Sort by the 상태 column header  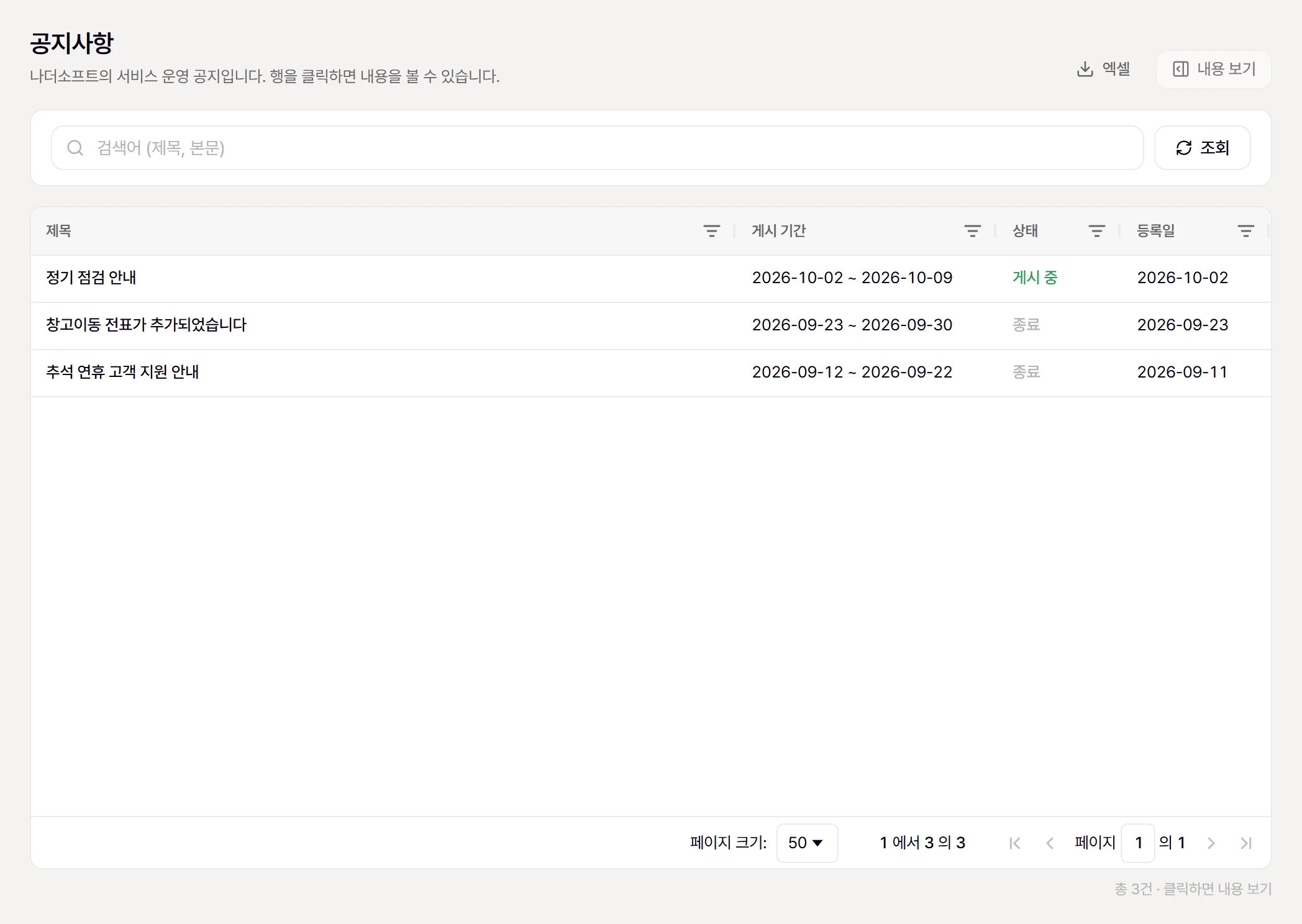1025,231
